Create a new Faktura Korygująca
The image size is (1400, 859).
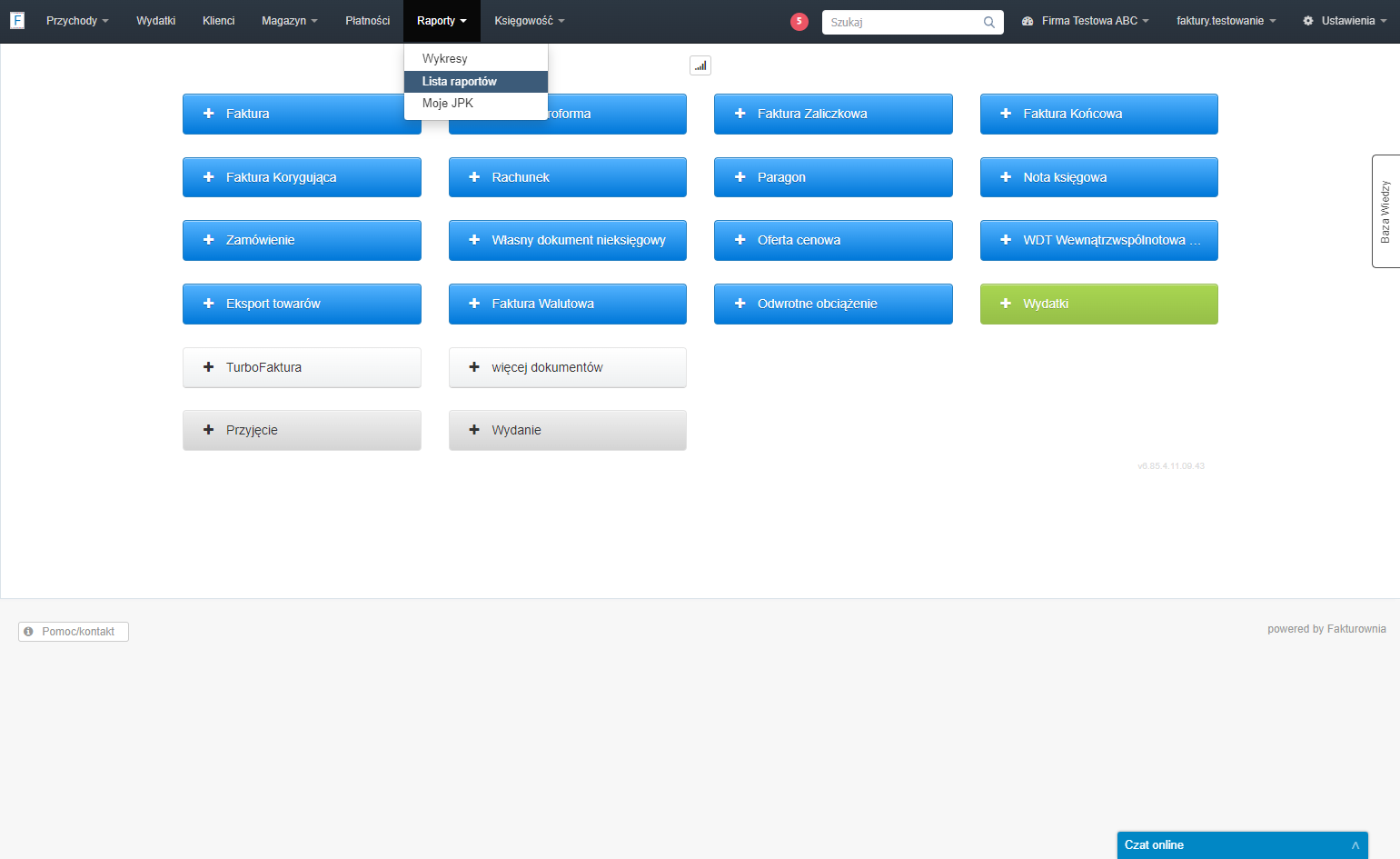click(302, 177)
